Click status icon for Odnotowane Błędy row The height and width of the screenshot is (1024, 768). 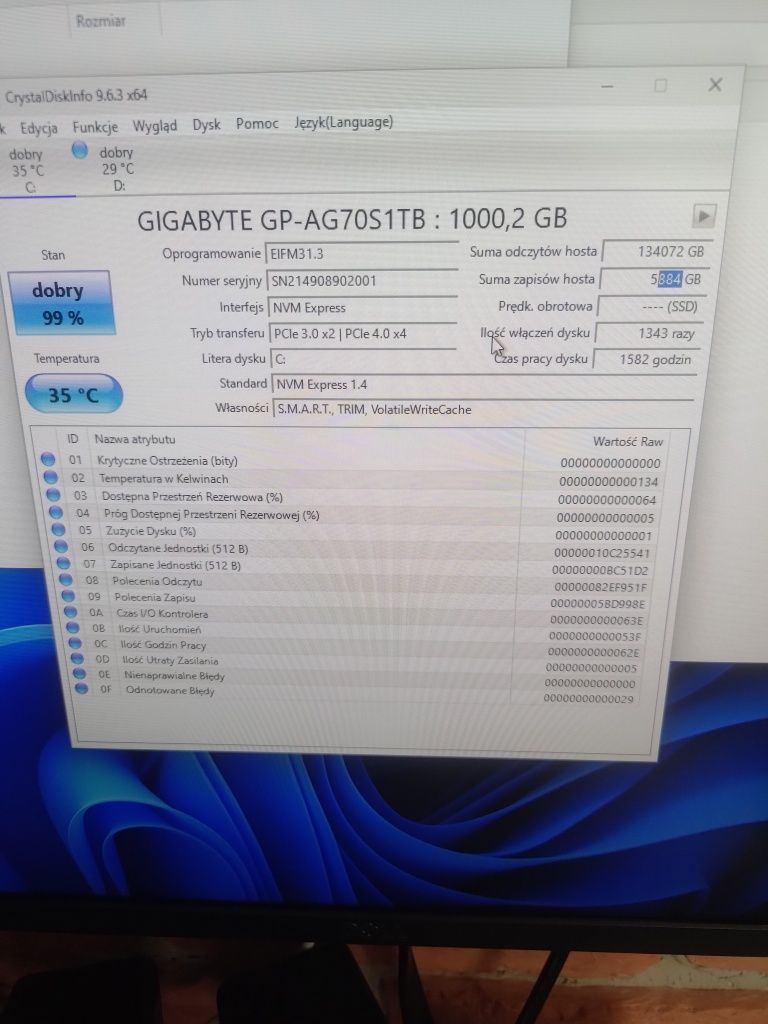coord(81,688)
